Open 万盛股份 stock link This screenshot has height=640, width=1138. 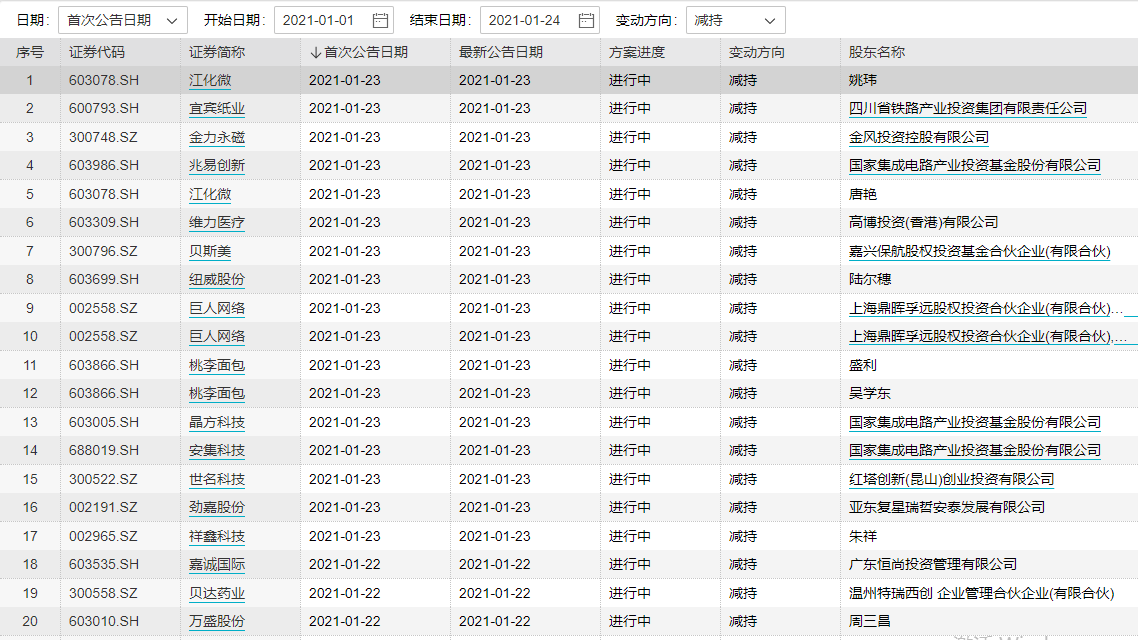click(x=217, y=621)
